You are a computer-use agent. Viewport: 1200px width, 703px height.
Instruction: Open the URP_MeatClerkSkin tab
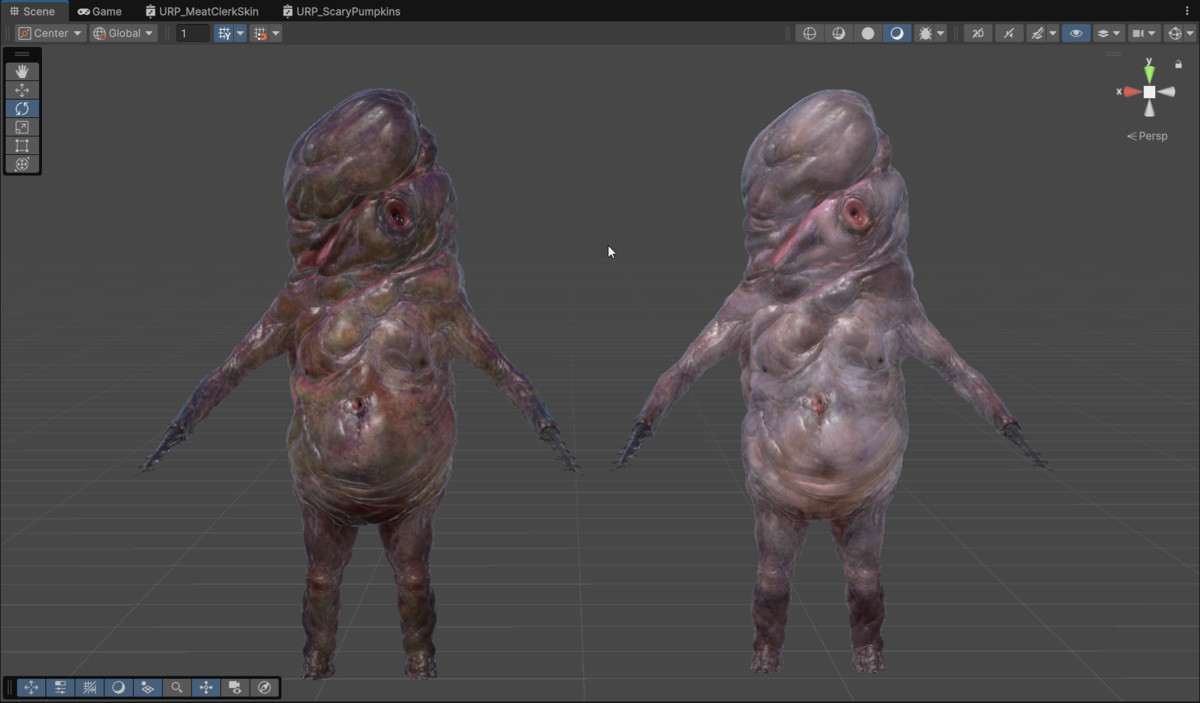(x=201, y=11)
